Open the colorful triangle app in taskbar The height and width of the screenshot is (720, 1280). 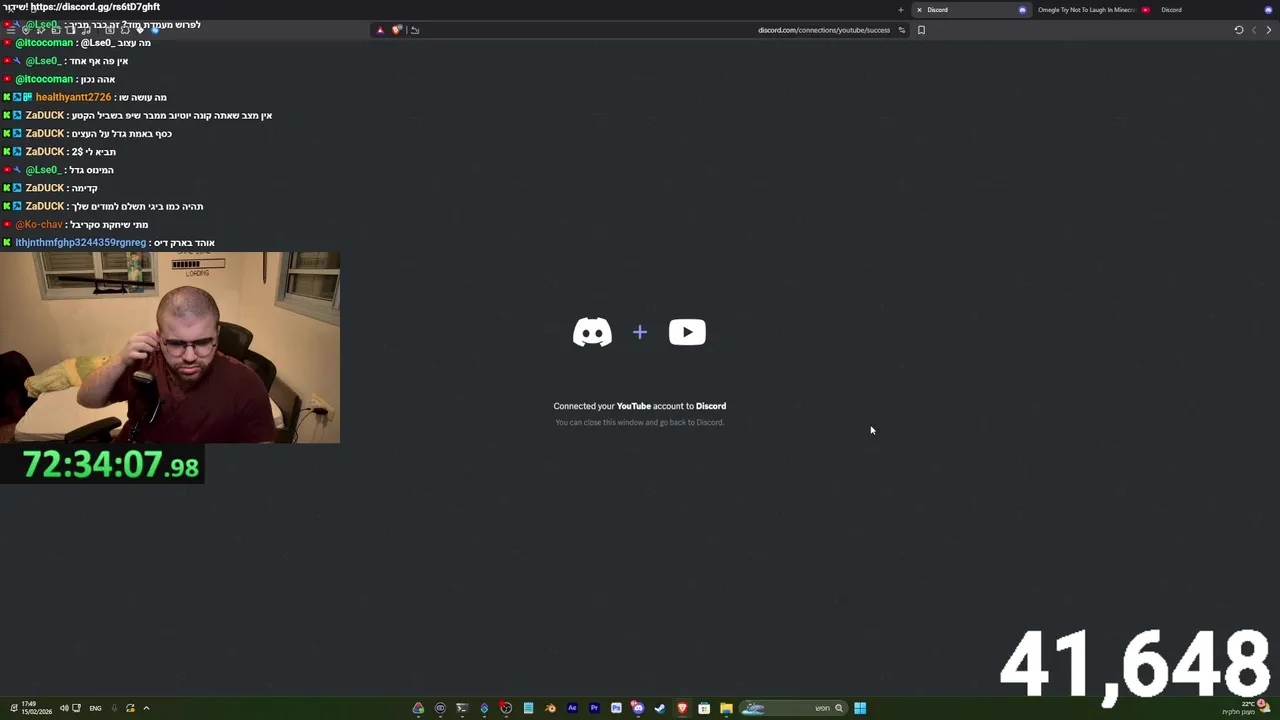[x=418, y=708]
